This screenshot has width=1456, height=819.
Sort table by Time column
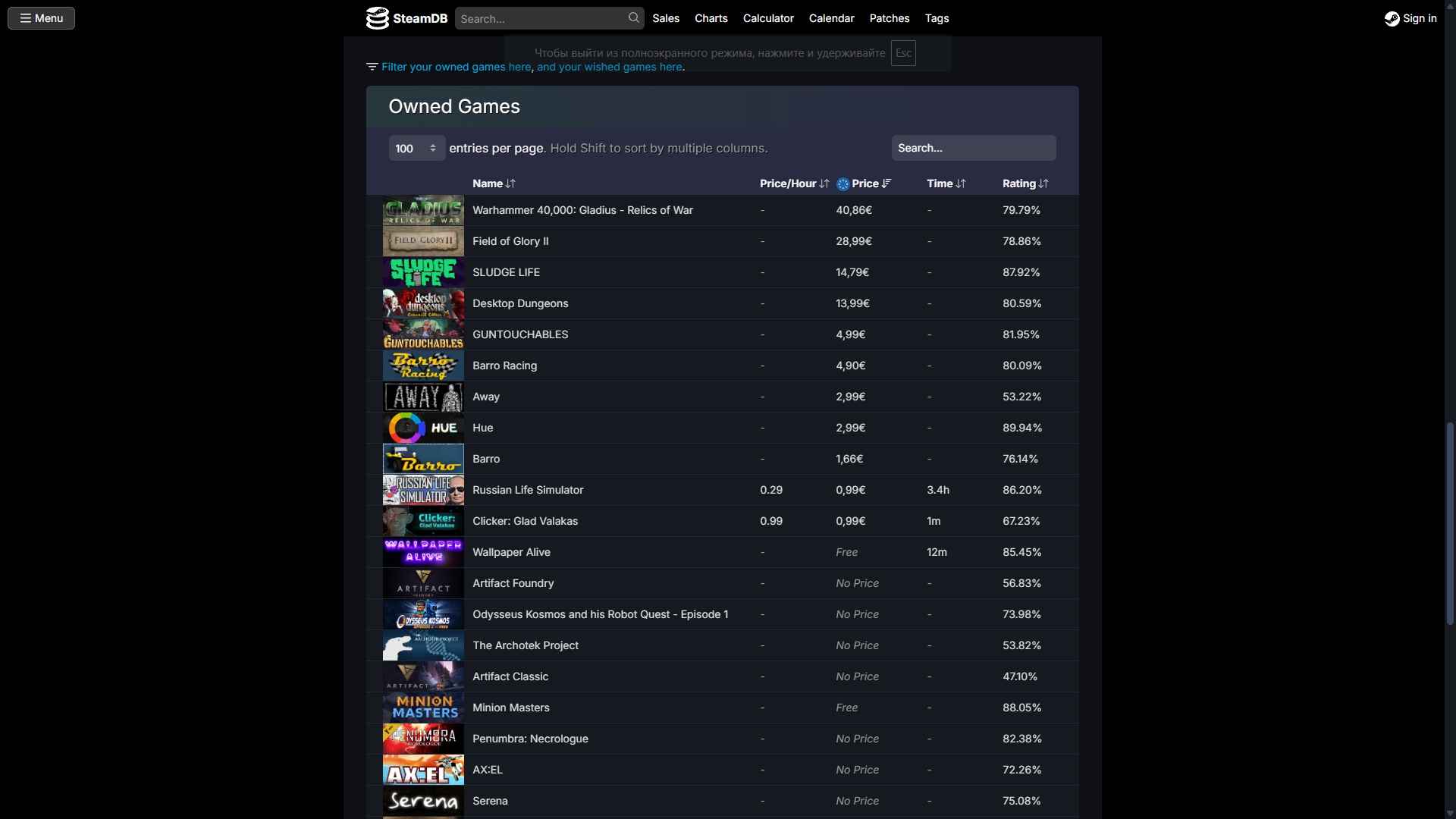[946, 184]
